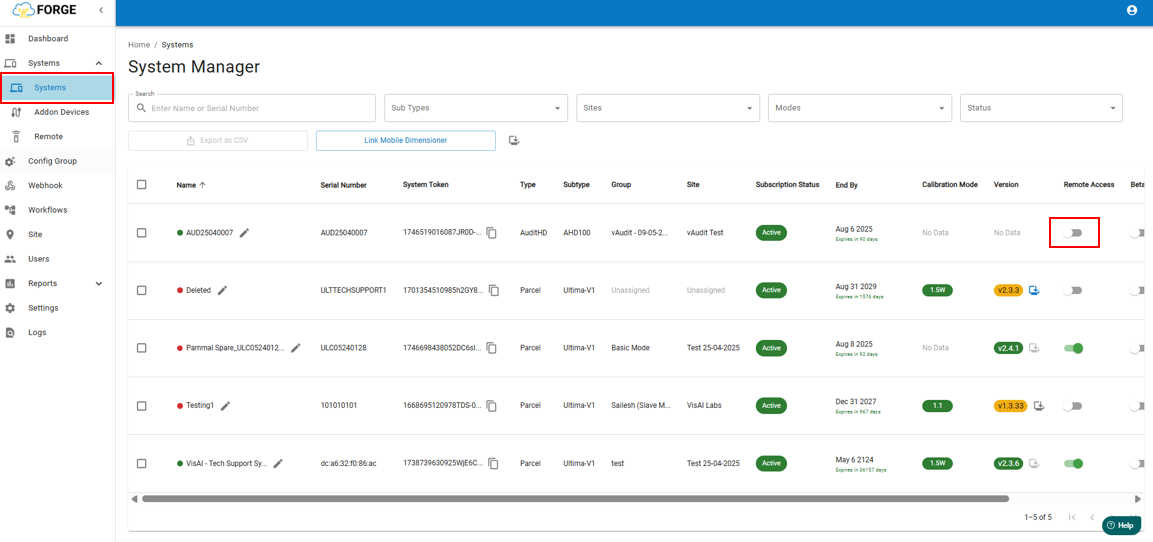Disable Remote Access for Pammal Spare system

[x=1073, y=349]
